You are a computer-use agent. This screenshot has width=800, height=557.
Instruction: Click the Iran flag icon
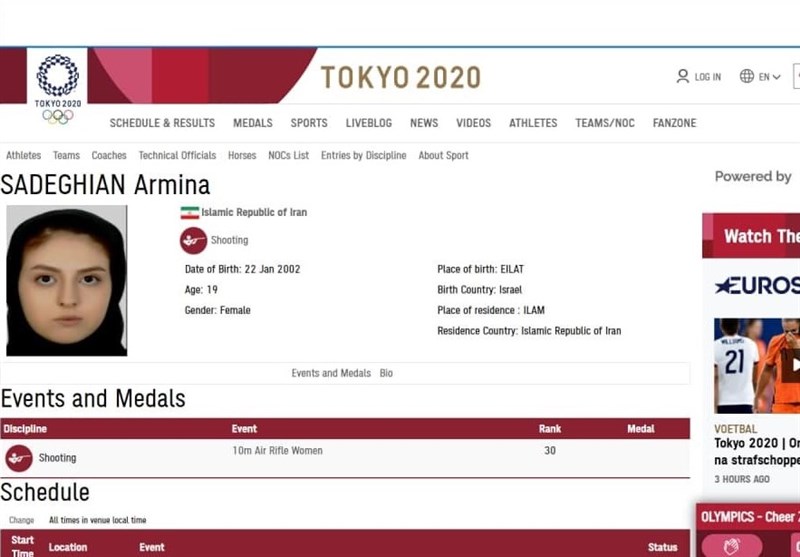click(x=189, y=212)
